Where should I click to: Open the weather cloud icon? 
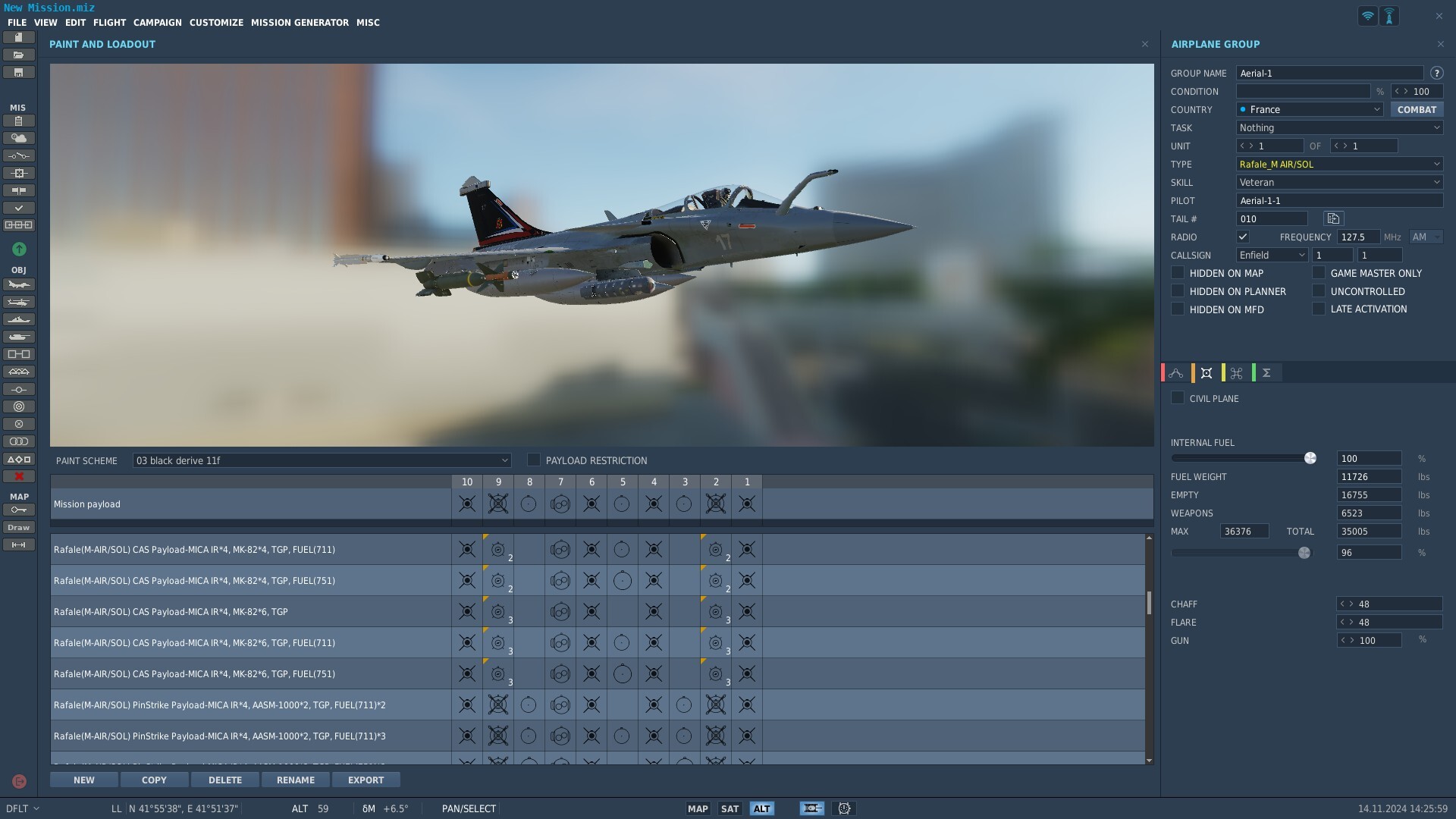coord(19,138)
